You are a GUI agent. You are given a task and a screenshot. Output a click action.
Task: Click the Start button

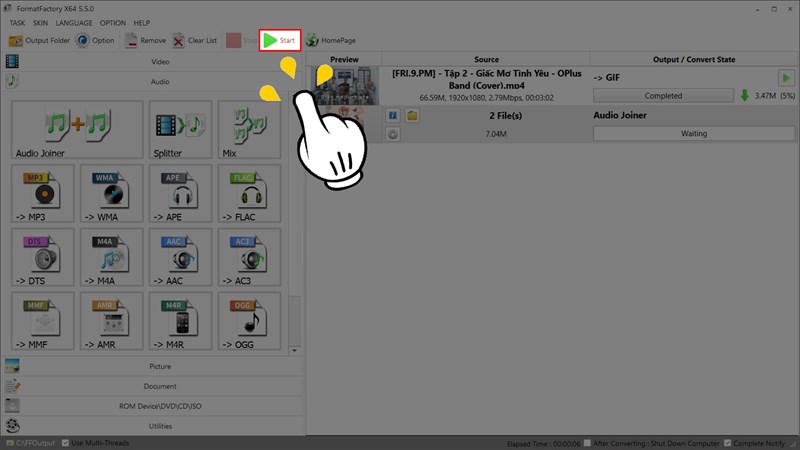pos(280,40)
